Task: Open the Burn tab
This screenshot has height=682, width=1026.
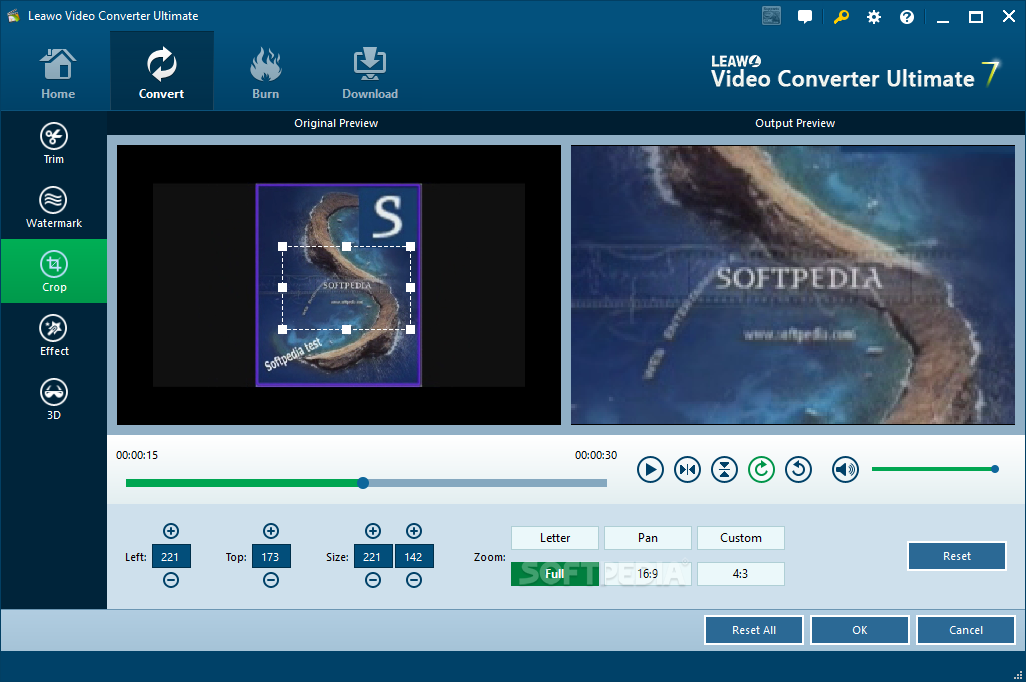Action: [266, 73]
